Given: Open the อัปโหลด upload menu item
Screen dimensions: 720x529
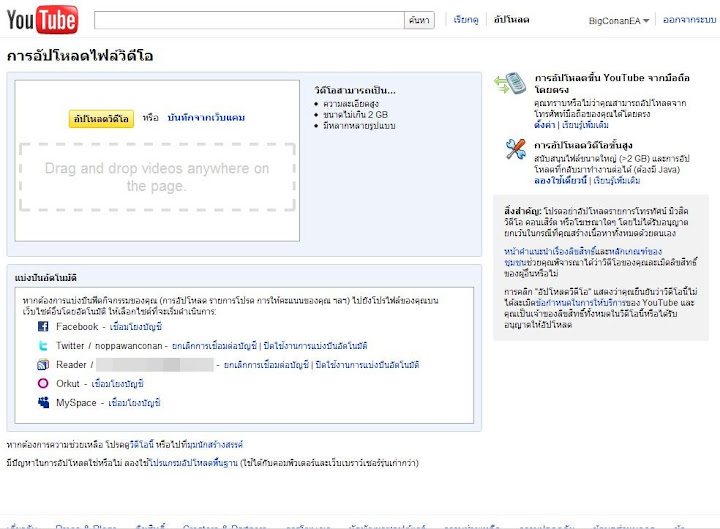Looking at the screenshot, I should 511,20.
